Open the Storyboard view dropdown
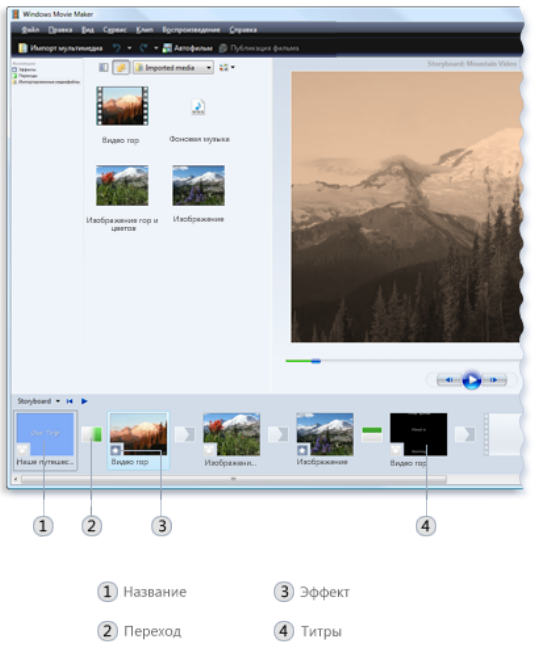The width and height of the screenshot is (539, 648). pos(38,401)
